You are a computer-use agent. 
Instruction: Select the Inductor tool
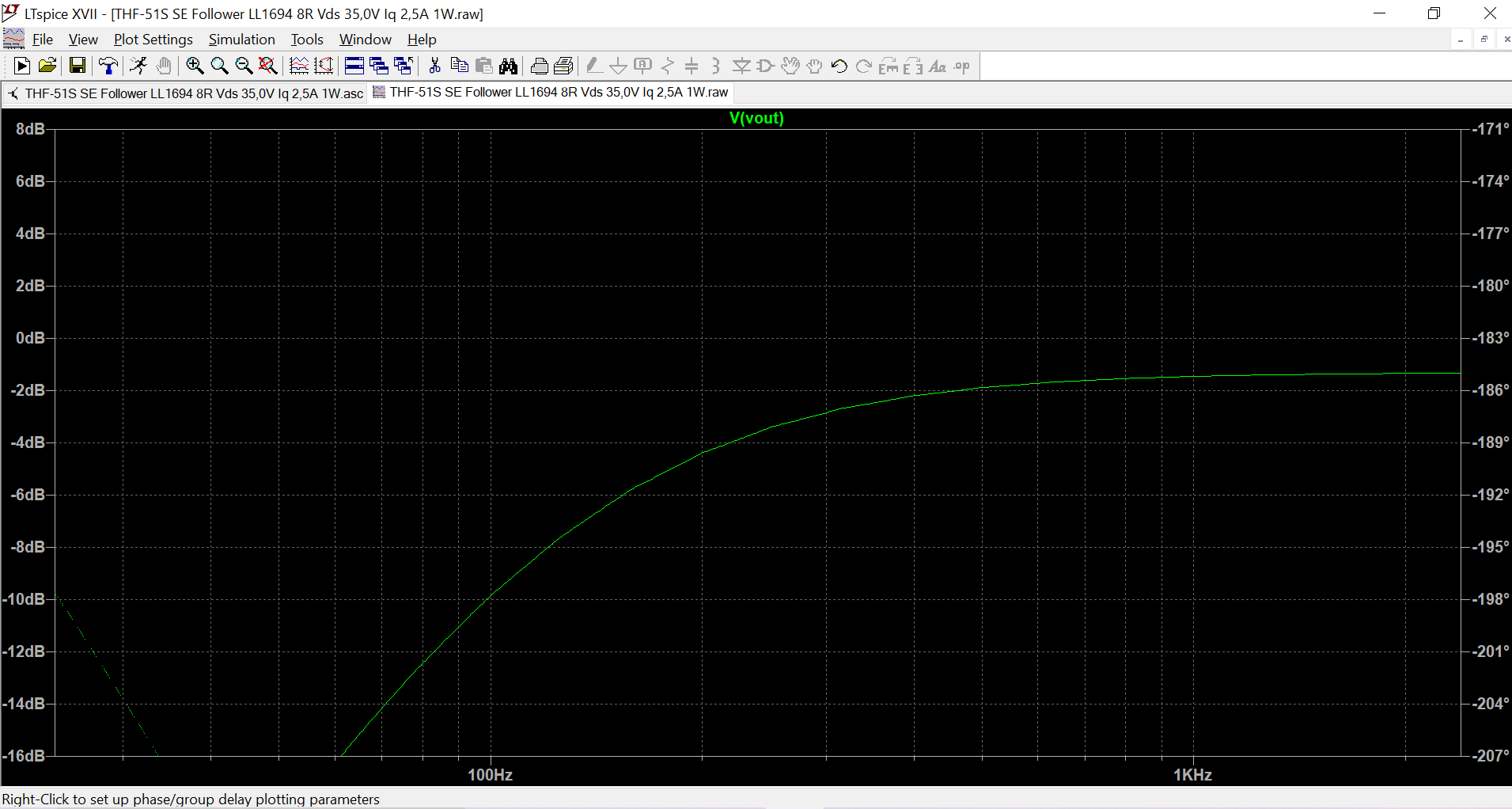click(716, 66)
